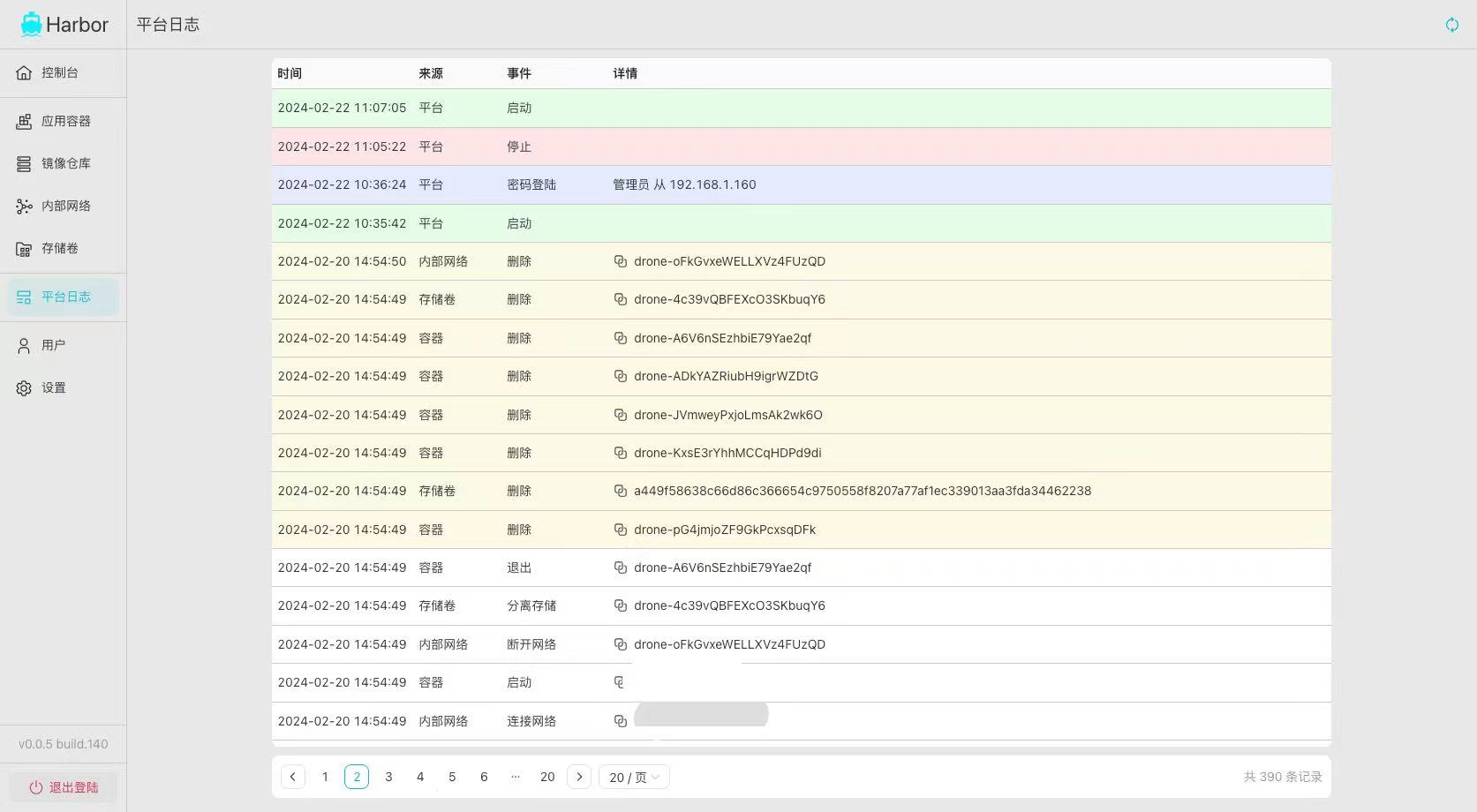Image resolution: width=1477 pixels, height=812 pixels.
Task: Select 平台日志 menu item
Action: (x=63, y=297)
